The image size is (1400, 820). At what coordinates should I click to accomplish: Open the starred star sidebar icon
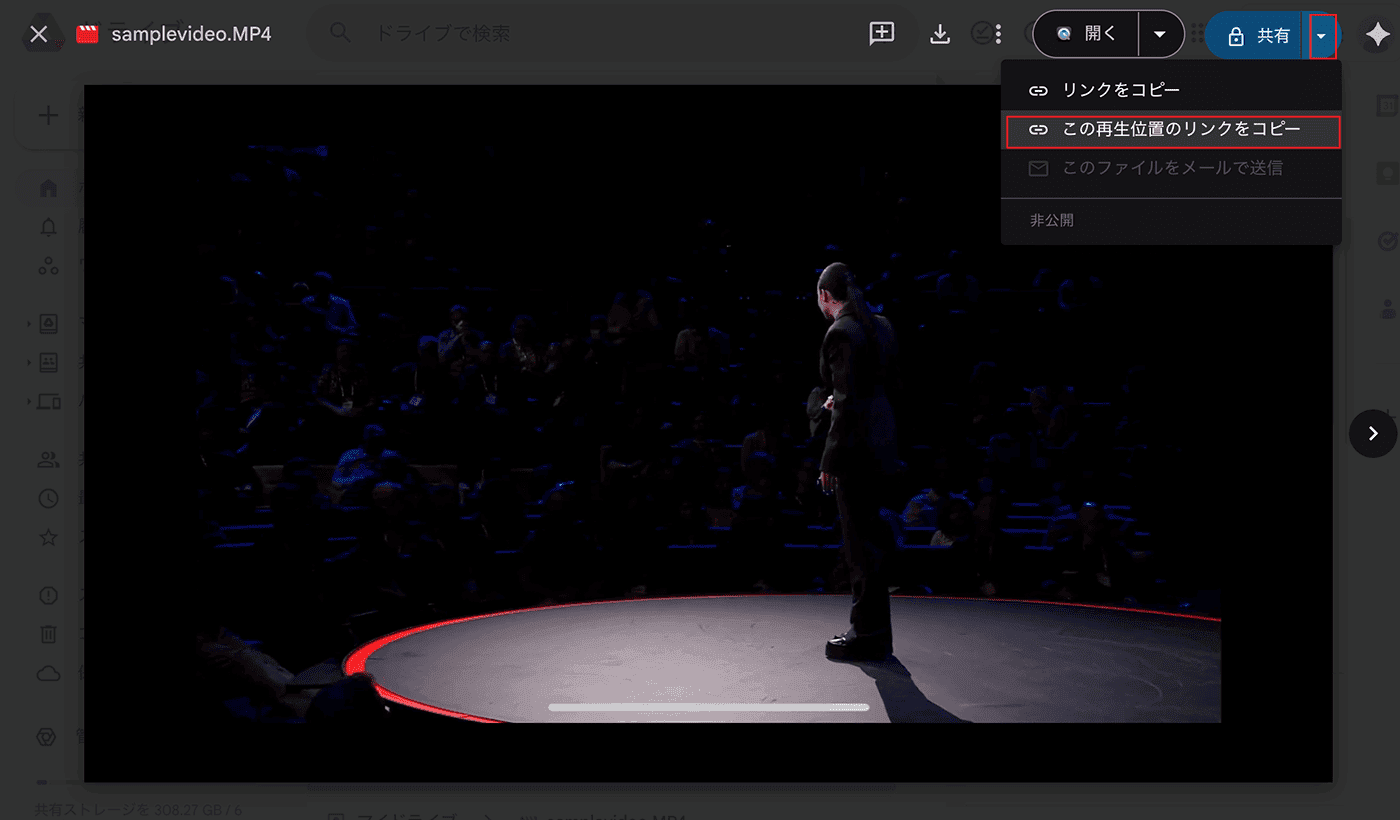48,537
